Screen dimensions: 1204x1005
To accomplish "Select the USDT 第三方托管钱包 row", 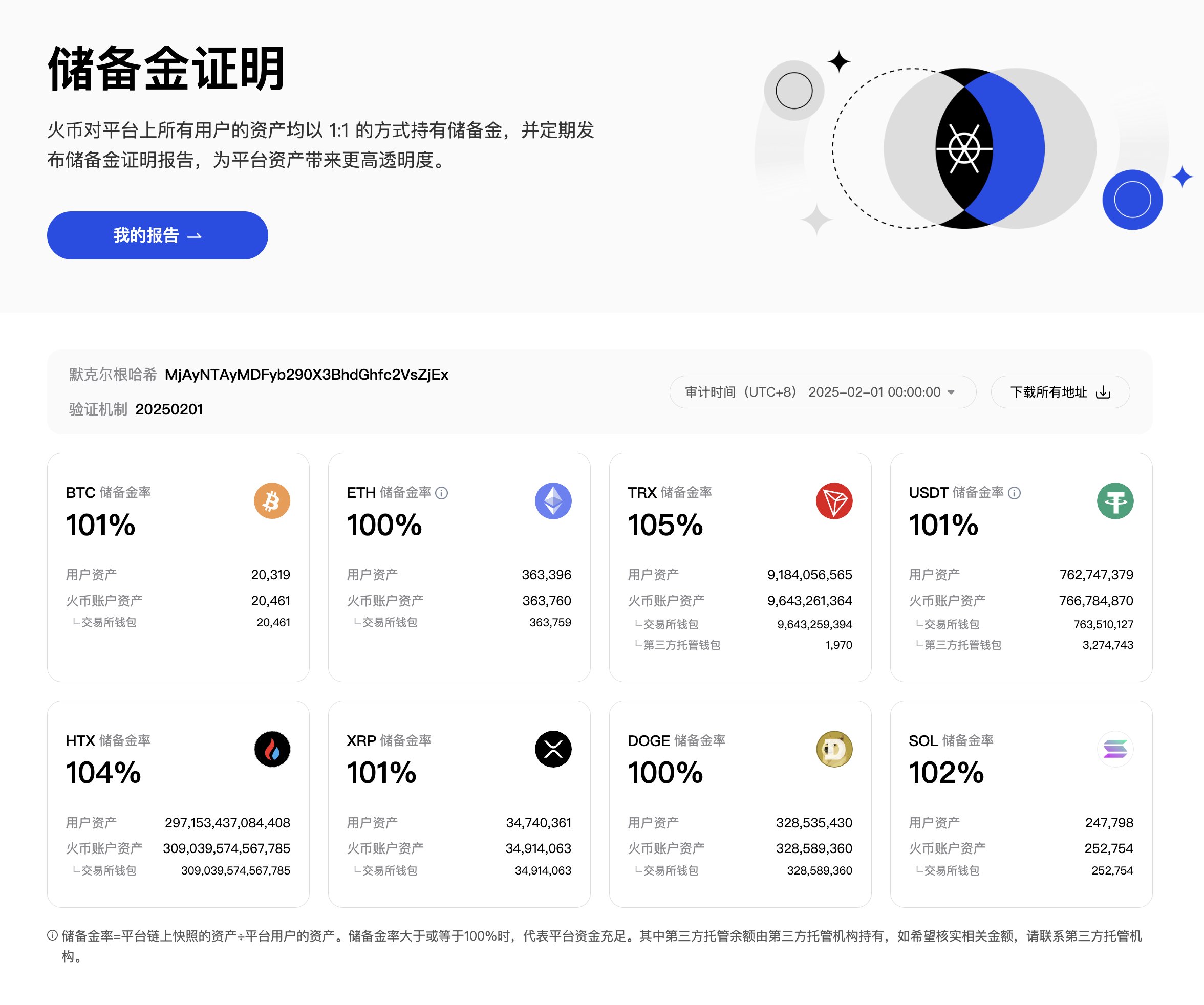I will 1021,645.
